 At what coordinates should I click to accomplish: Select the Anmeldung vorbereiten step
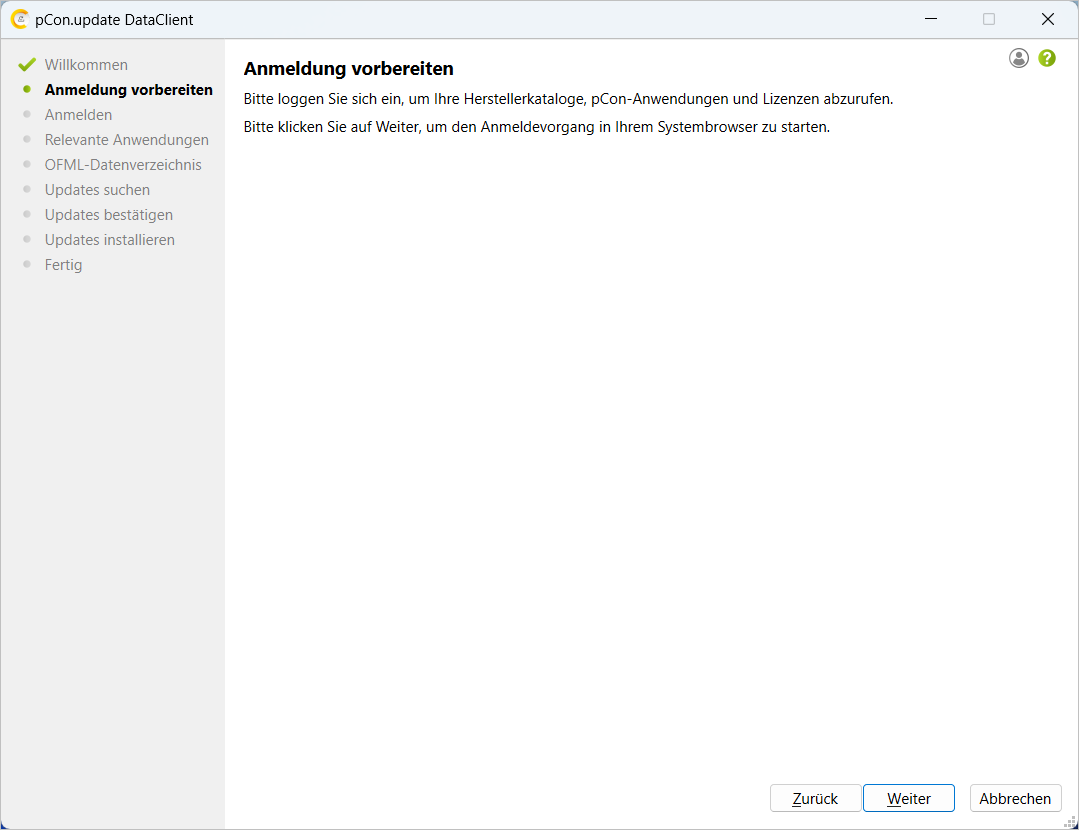pos(129,90)
